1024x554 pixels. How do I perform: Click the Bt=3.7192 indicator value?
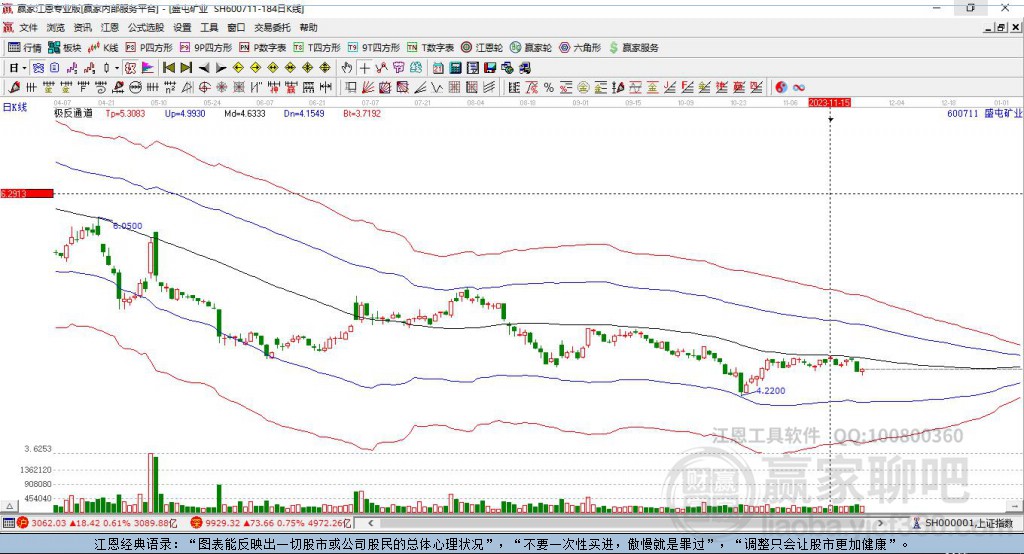(362, 113)
